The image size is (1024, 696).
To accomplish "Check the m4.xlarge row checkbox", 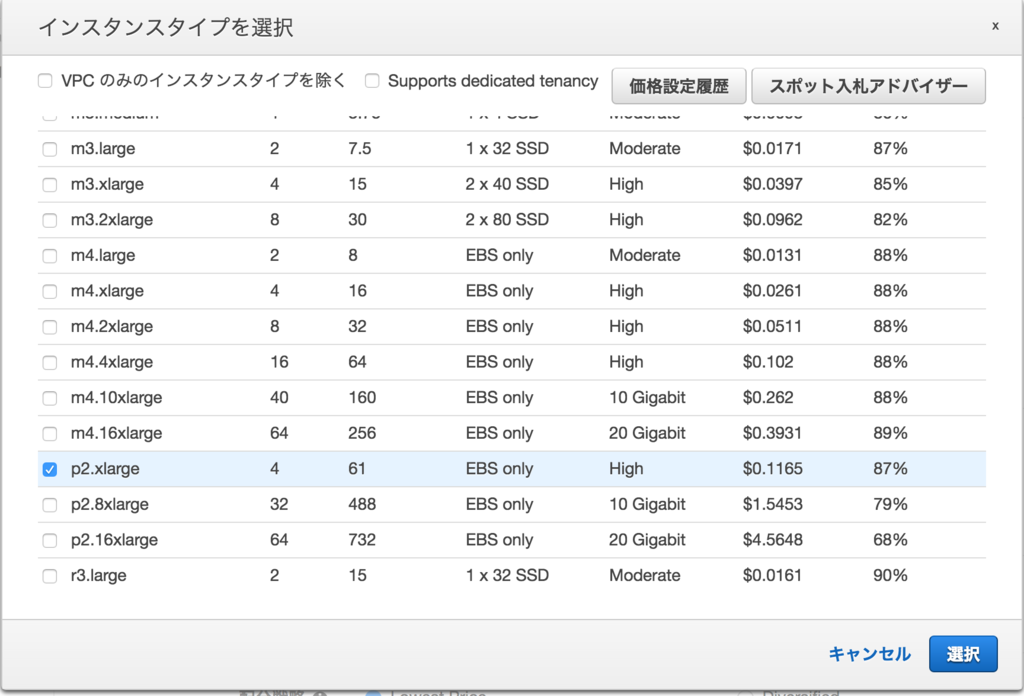I will point(50,291).
